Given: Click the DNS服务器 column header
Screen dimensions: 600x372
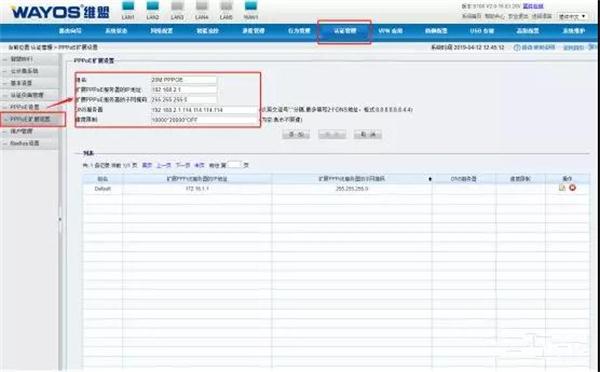Looking at the screenshot, I should click(x=464, y=179).
